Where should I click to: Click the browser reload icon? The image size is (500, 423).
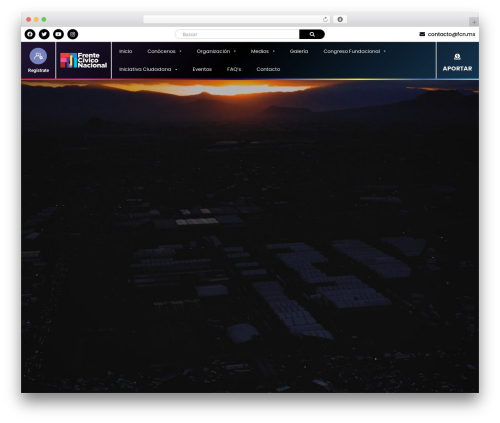(325, 19)
